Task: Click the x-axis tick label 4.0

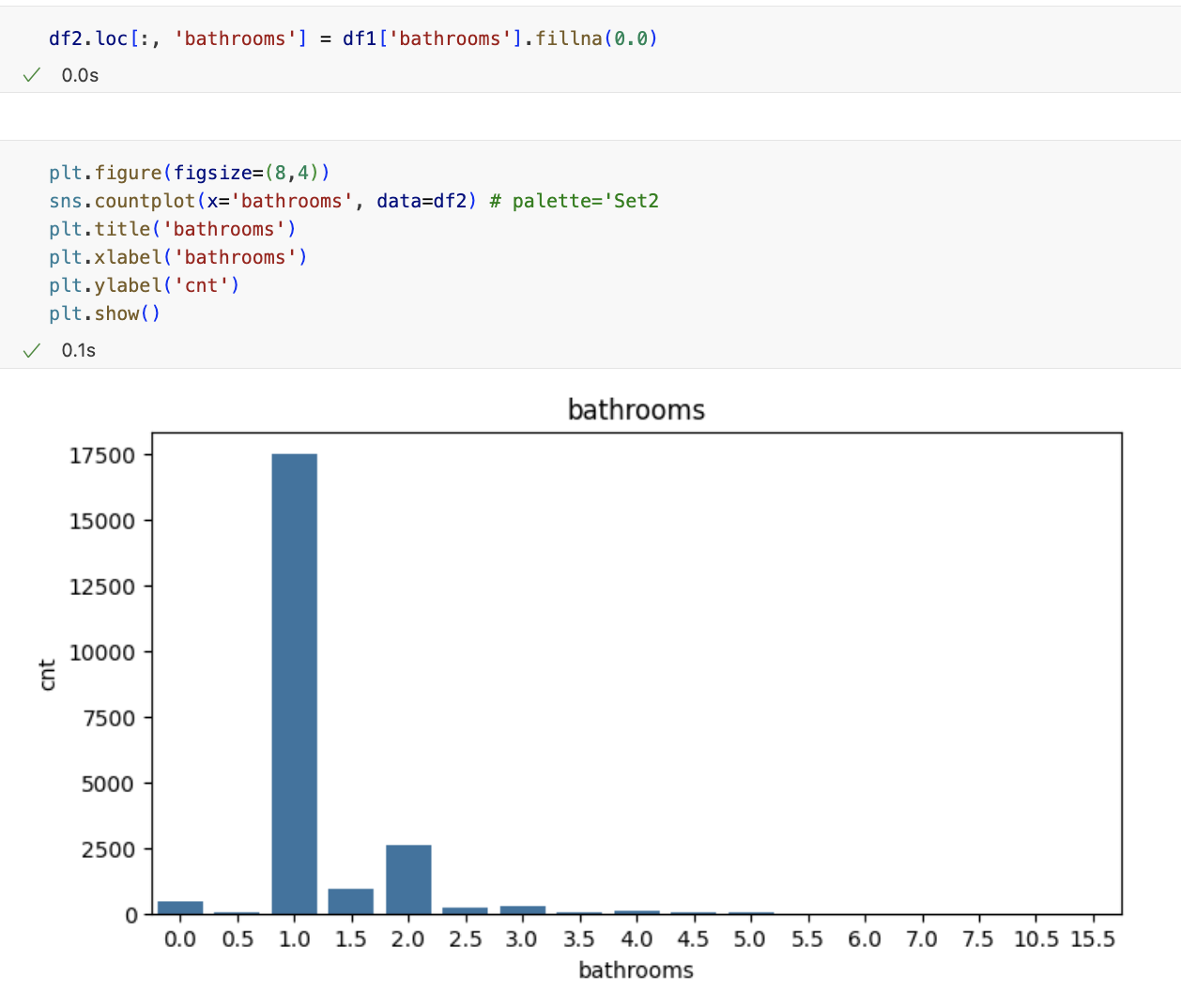Action: [x=637, y=939]
